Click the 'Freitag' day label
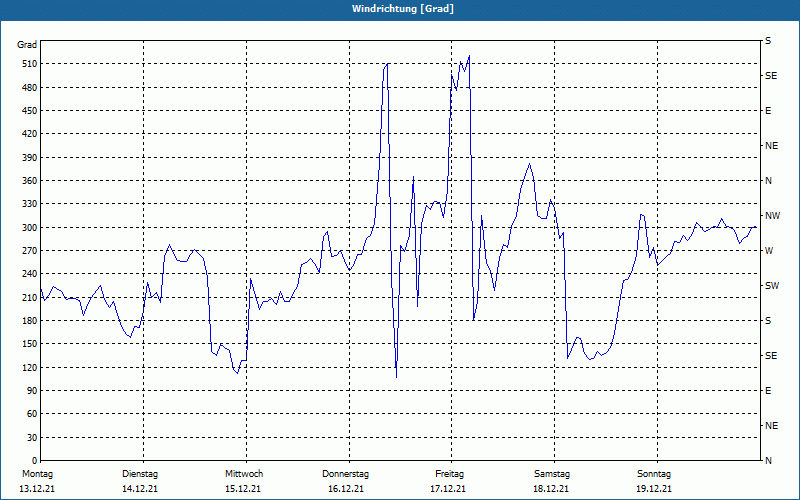Screen dimensions: 800x500 449,474
